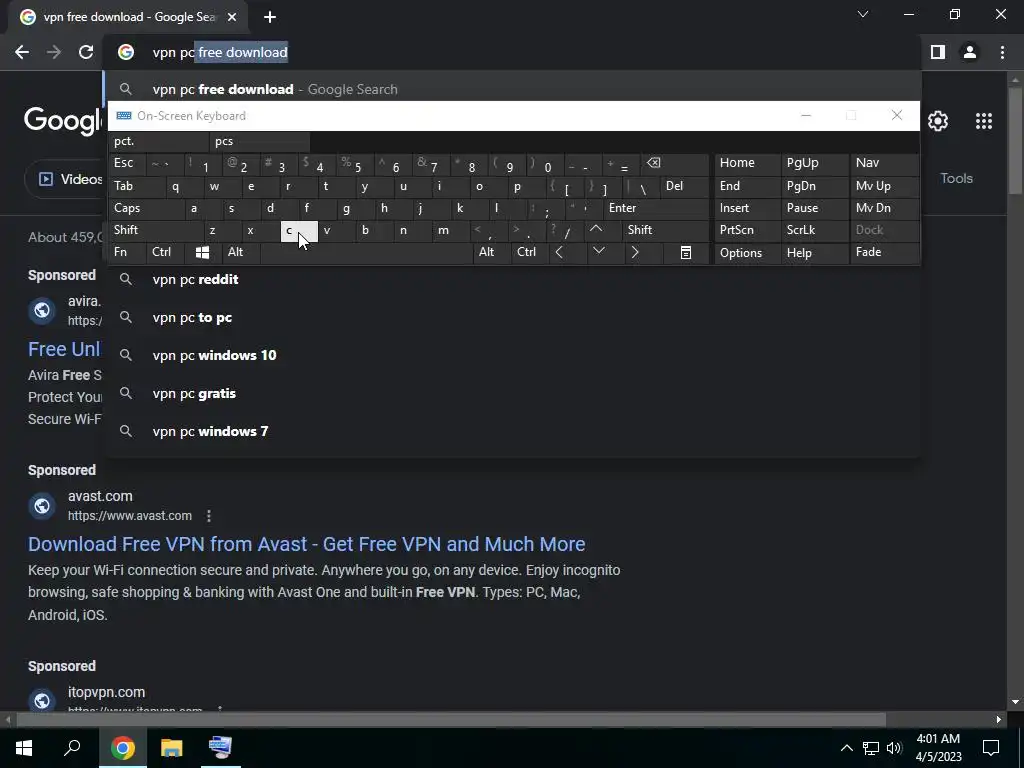Click the Help key on keyboard
Image resolution: width=1024 pixels, height=768 pixels.
pos(814,253)
